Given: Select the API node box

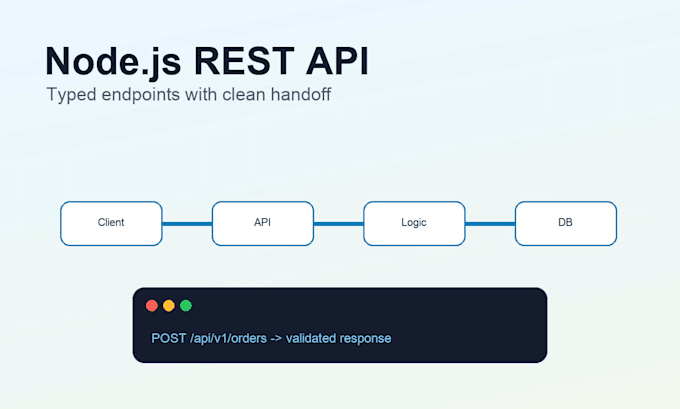Looking at the screenshot, I should pos(263,223).
